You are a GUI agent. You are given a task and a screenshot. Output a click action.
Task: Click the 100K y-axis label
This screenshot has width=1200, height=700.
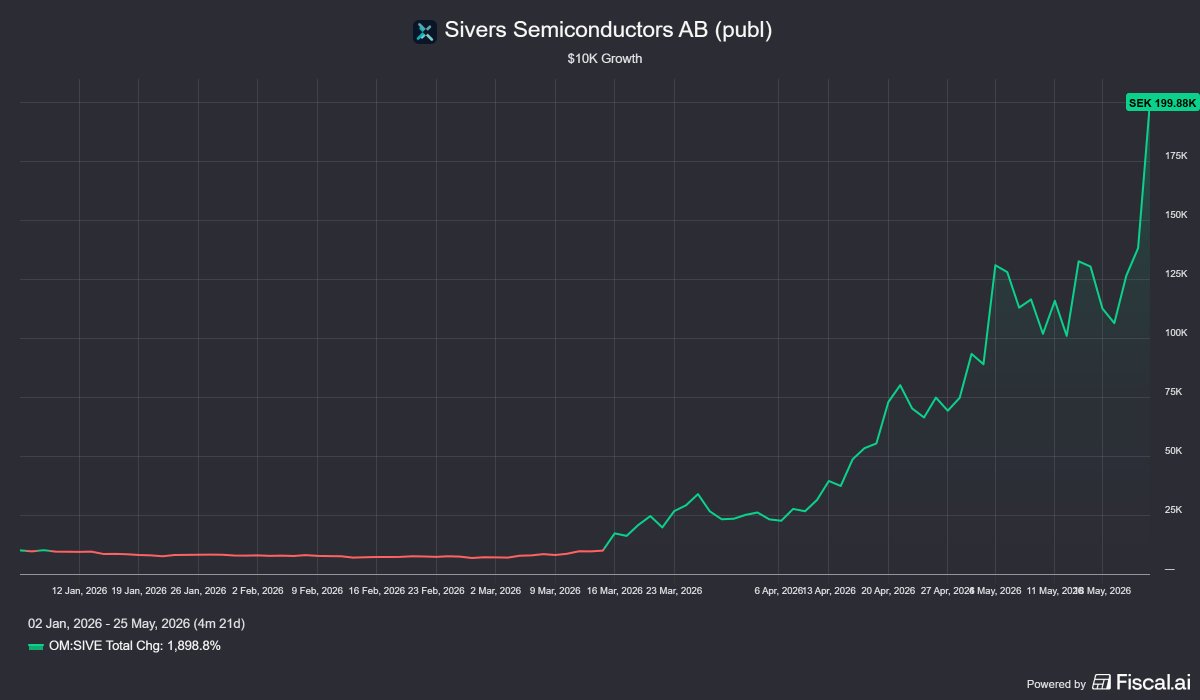point(1175,333)
